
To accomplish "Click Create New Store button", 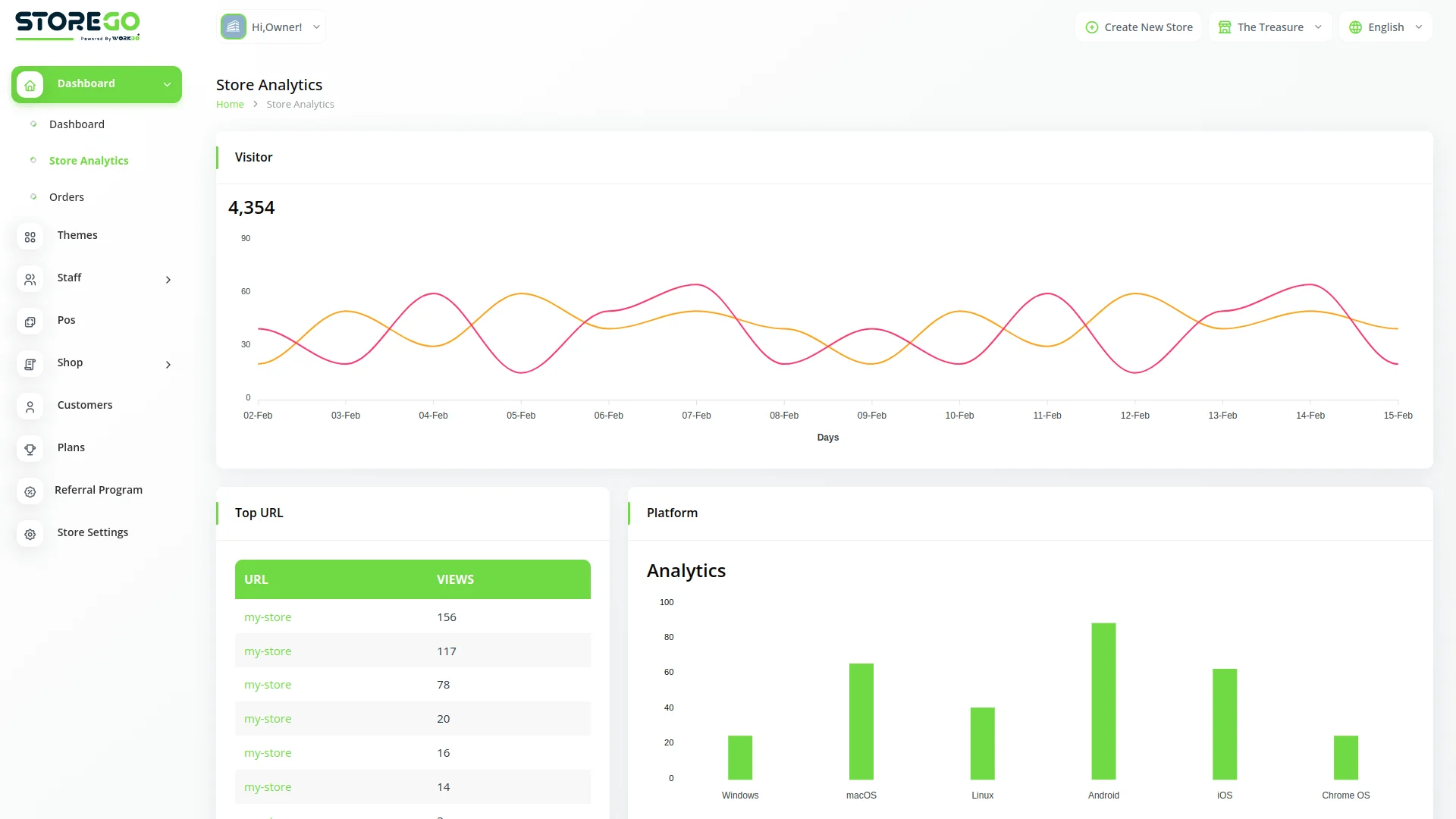I will click(x=1138, y=27).
